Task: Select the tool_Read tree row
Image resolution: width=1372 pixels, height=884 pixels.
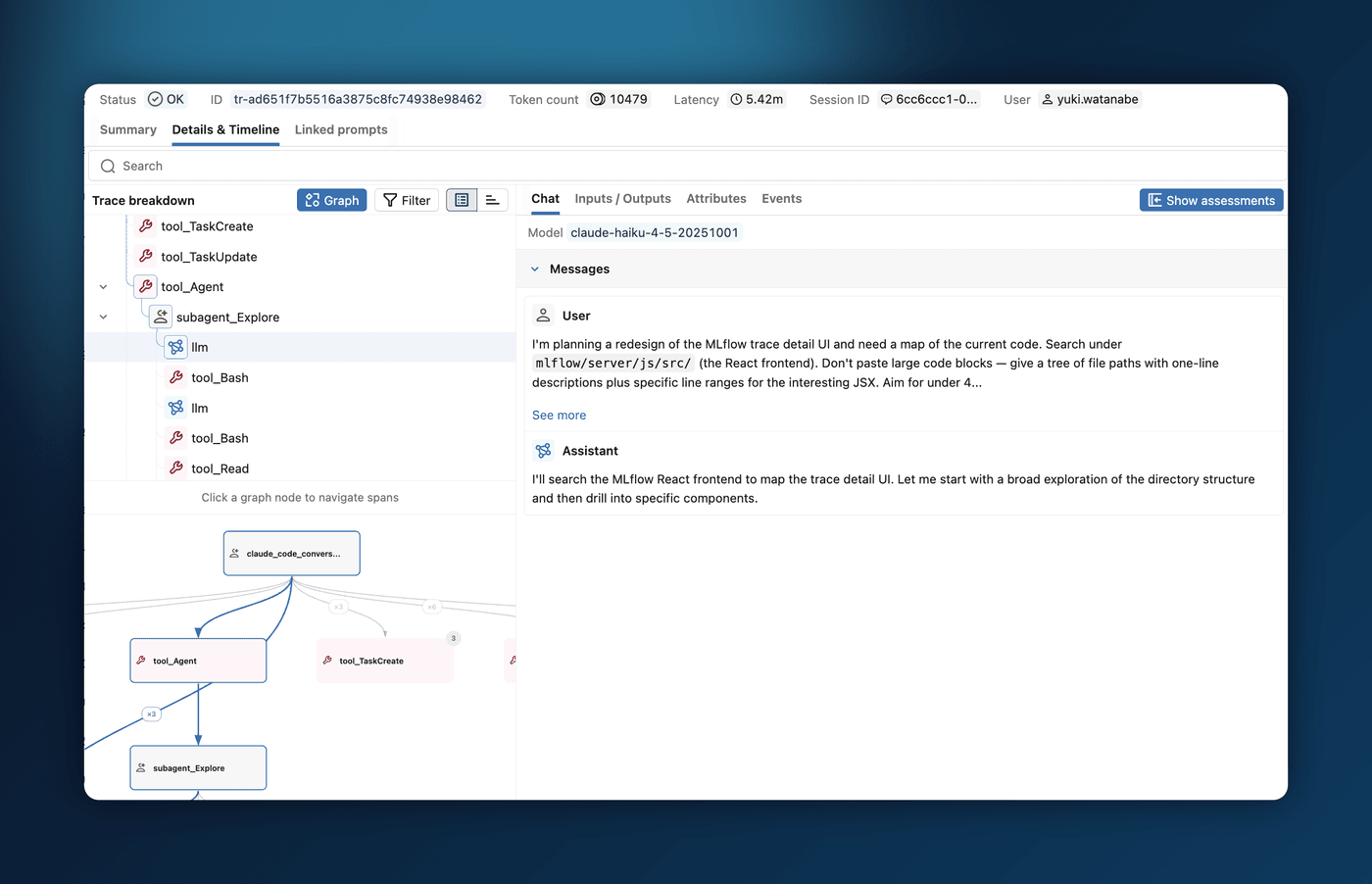Action: 300,468
